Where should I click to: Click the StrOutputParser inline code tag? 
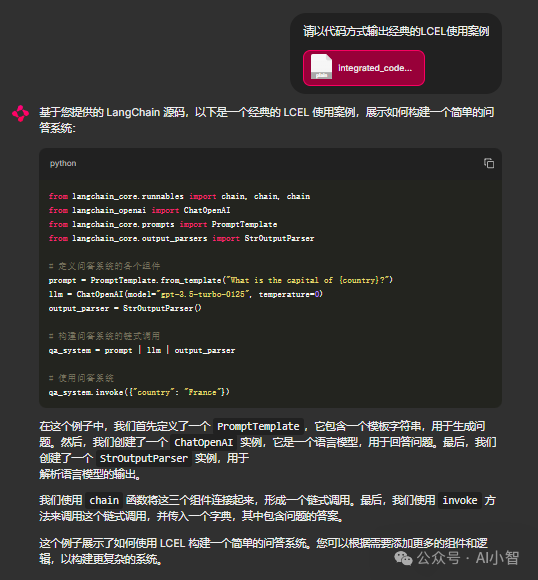coord(144,458)
